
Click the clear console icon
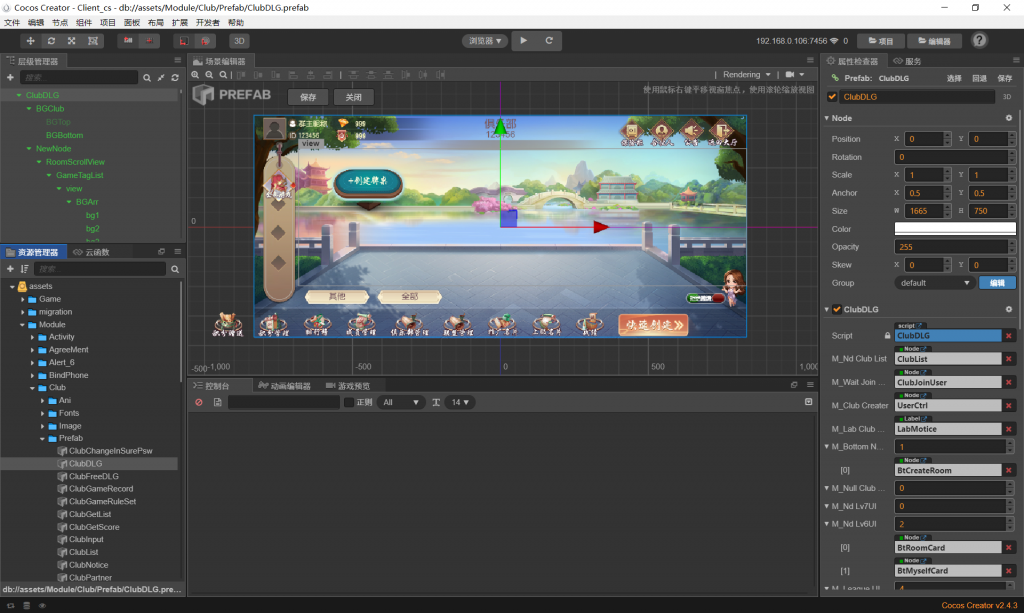pos(199,402)
